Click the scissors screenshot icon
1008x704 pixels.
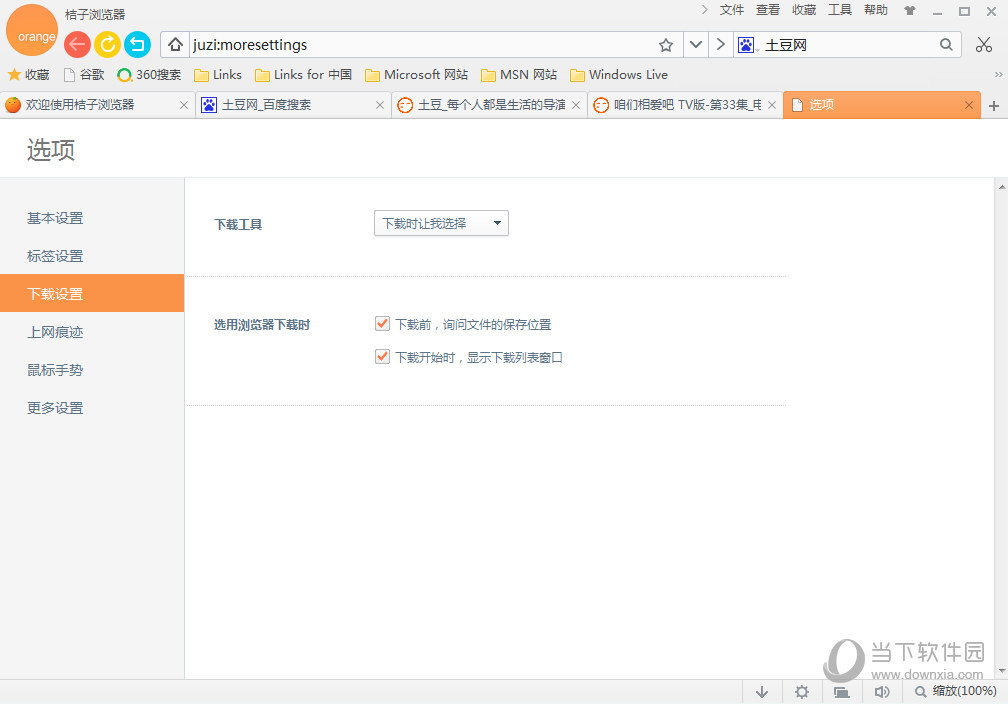point(982,44)
